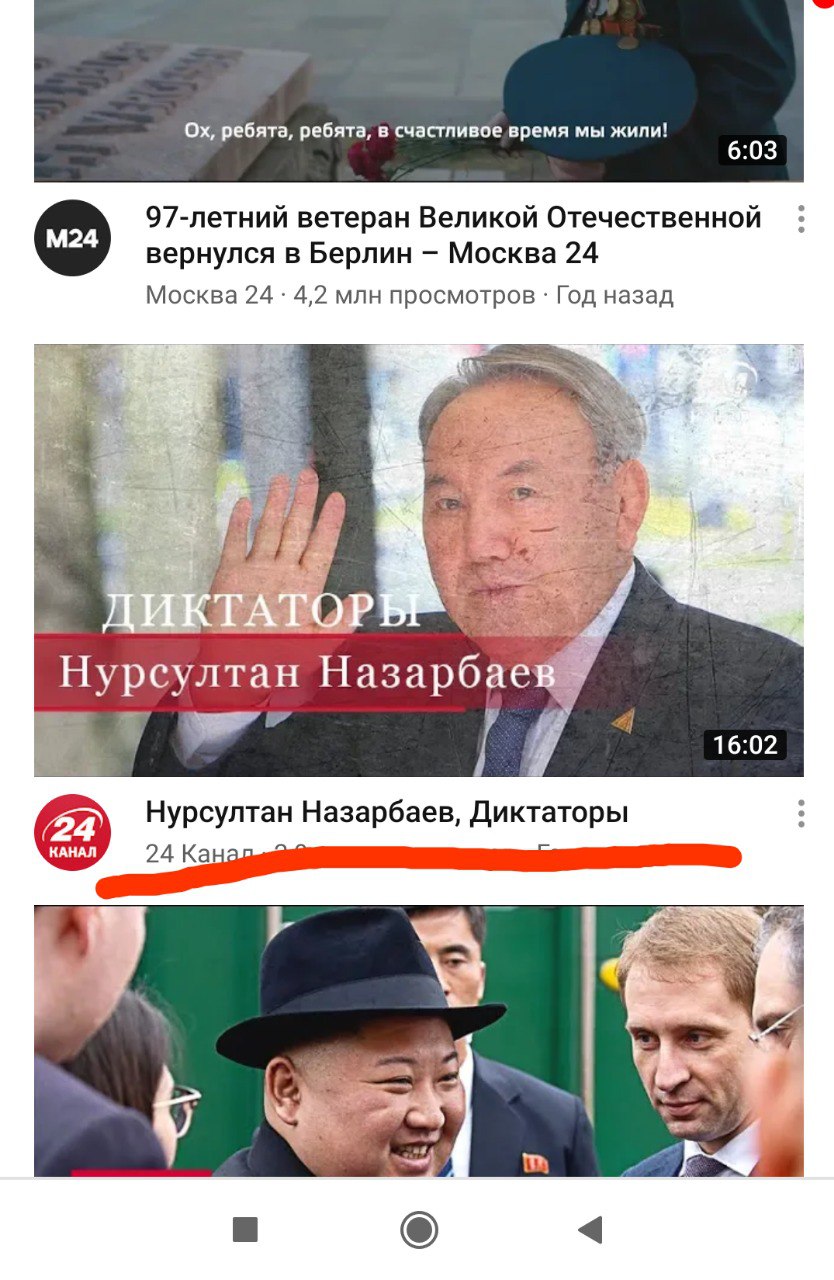Open the Нурсултан Назарбаев, Диктаторы video title
The image size is (834, 1280).
tap(387, 813)
